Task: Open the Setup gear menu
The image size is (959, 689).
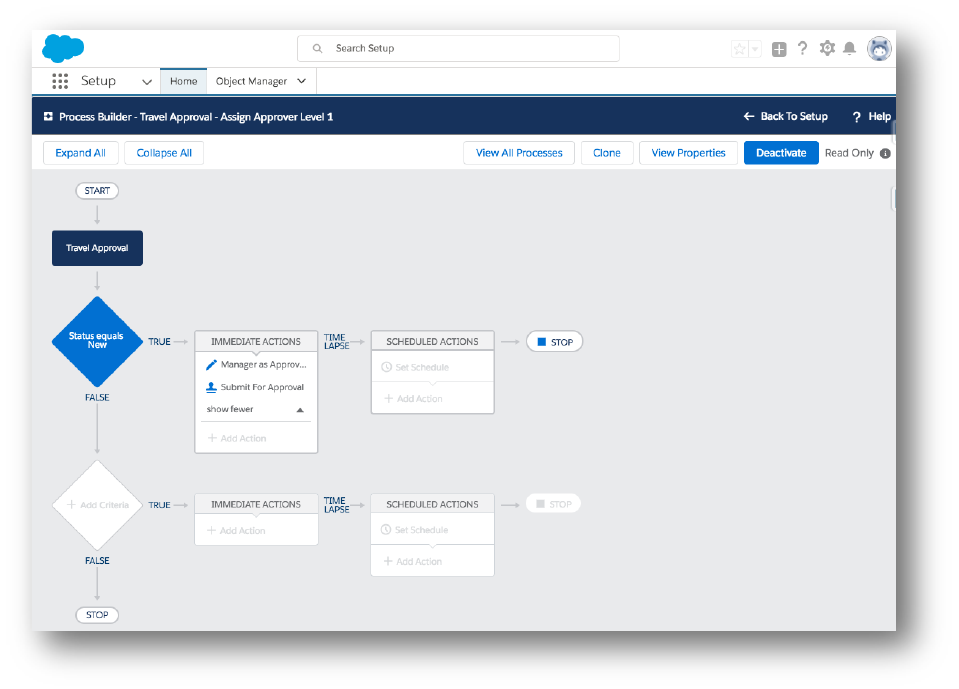Action: click(x=828, y=48)
